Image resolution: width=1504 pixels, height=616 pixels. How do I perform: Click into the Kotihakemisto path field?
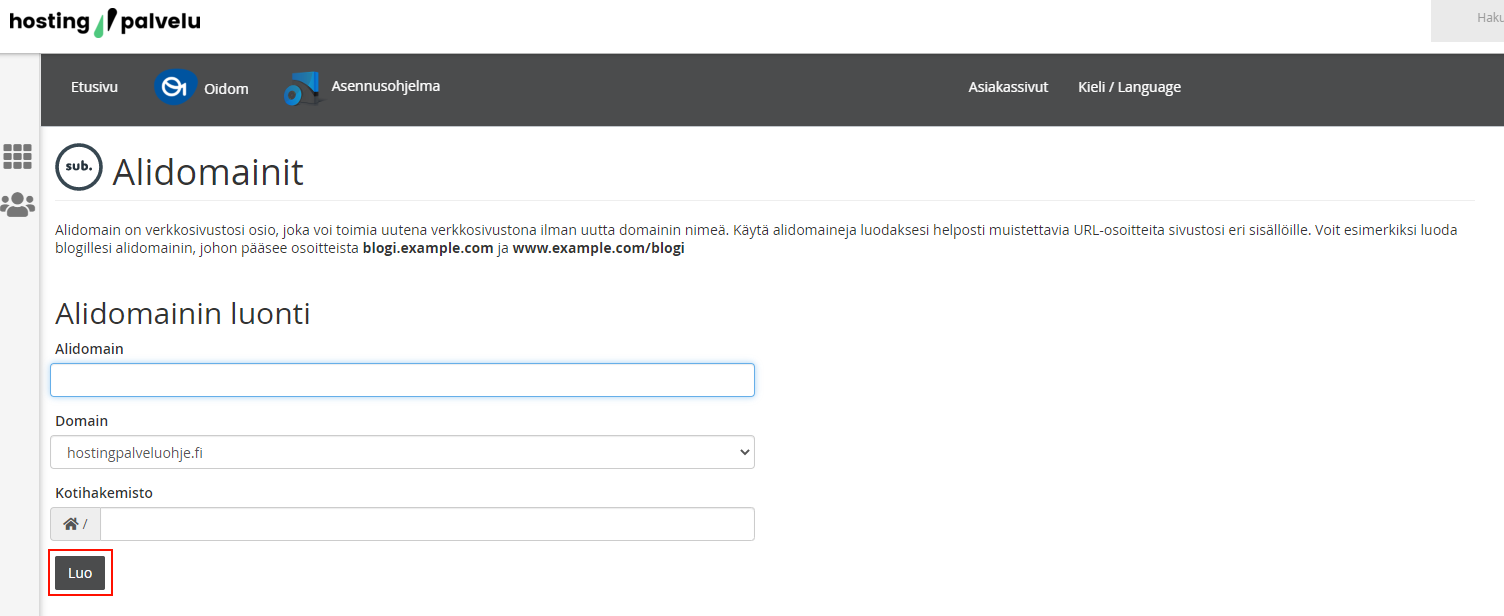[427, 524]
